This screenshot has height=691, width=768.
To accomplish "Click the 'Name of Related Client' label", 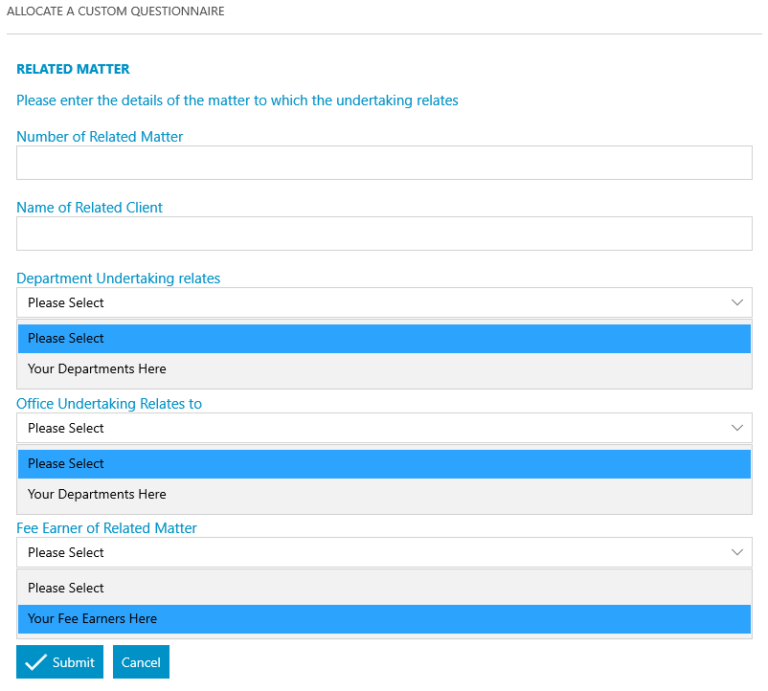I will [x=89, y=208].
